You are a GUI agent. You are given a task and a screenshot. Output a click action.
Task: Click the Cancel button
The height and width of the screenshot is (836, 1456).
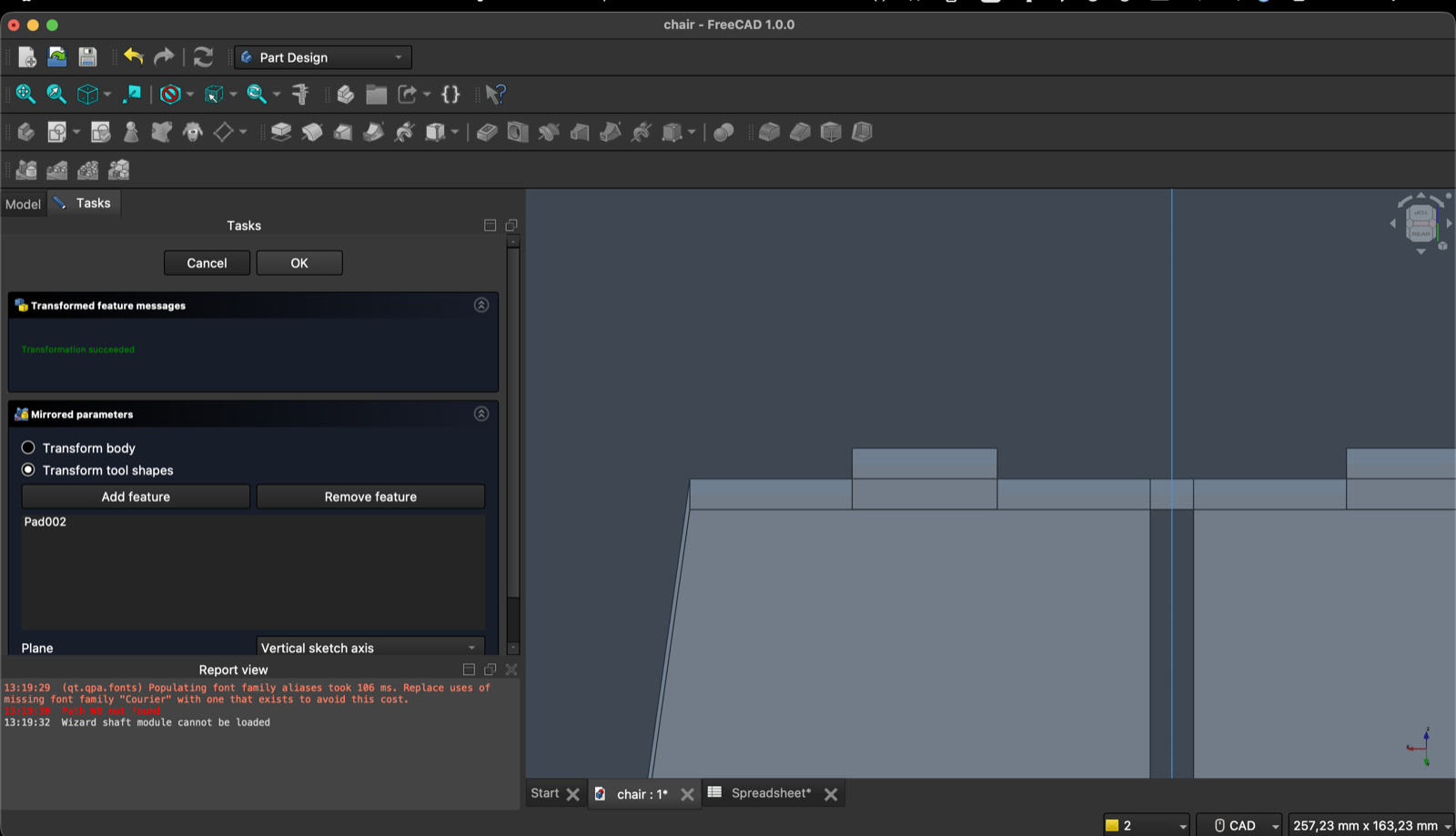[x=207, y=263]
